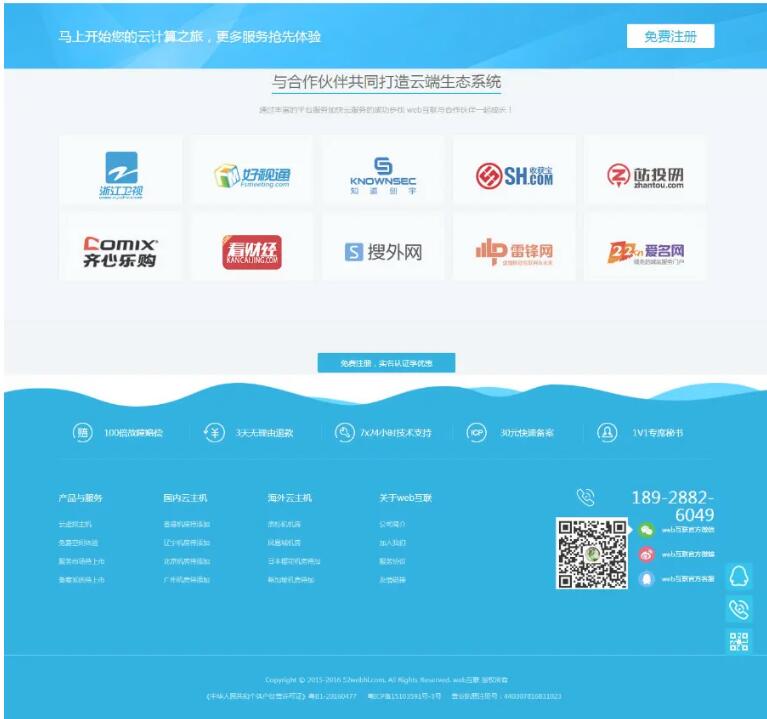Open first link under 国内云主机
Viewport: 767px width, 719px height.
tap(186, 524)
